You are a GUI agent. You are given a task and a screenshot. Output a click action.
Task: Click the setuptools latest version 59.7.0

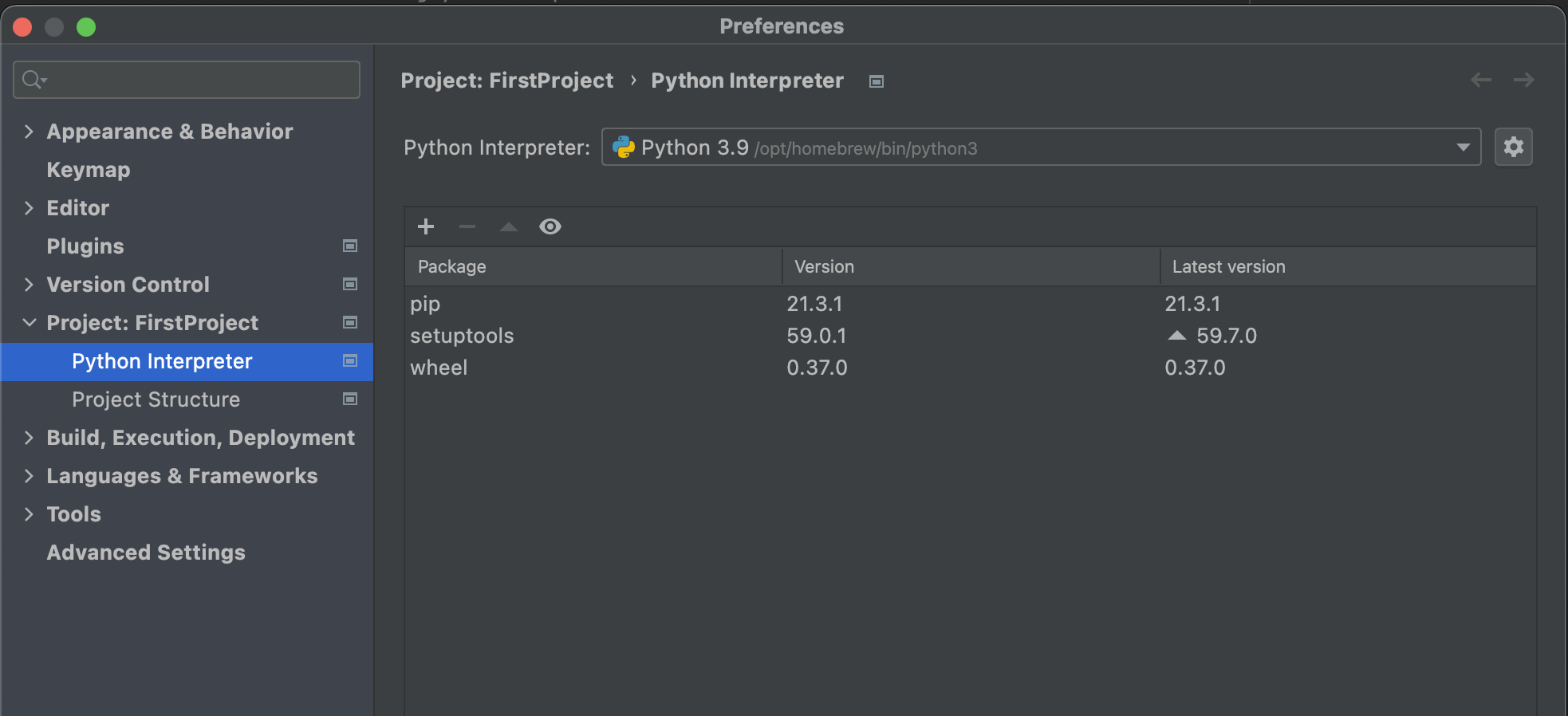pyautogui.click(x=1227, y=336)
